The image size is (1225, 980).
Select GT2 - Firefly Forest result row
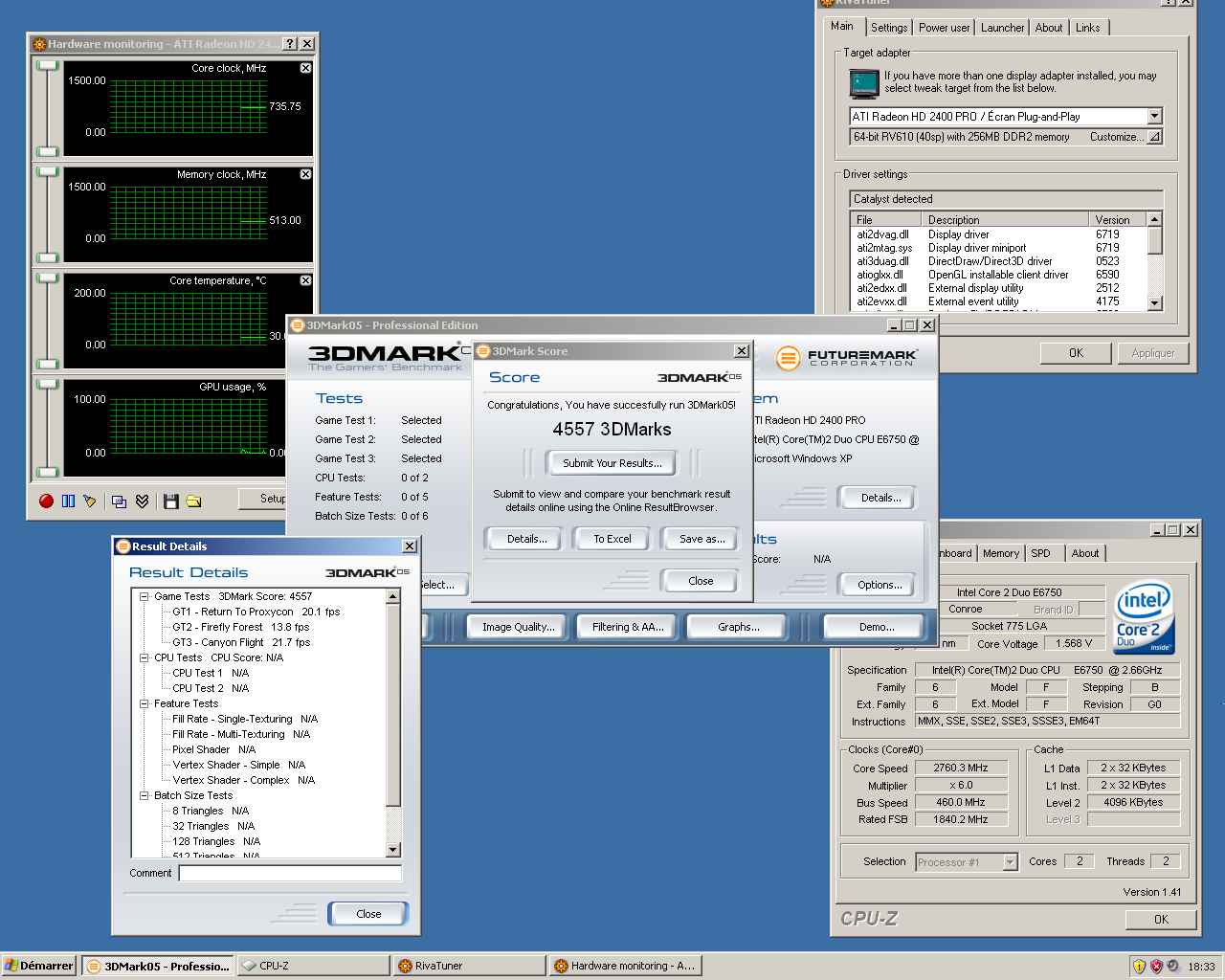[x=240, y=627]
